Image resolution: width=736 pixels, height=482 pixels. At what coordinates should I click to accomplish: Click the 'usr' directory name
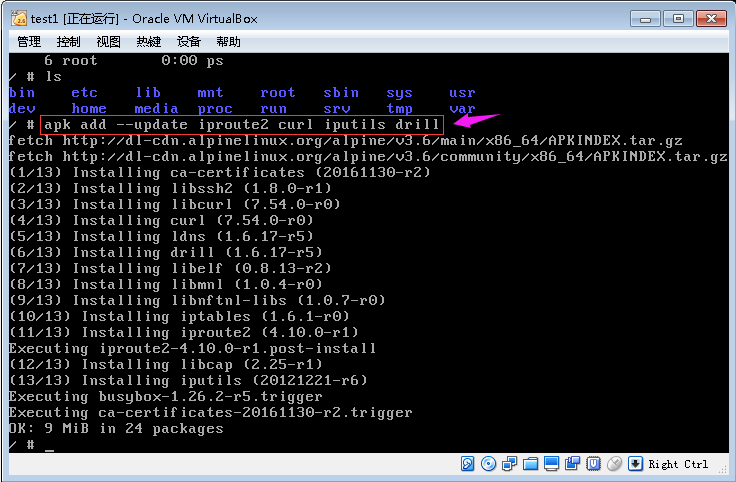[462, 93]
